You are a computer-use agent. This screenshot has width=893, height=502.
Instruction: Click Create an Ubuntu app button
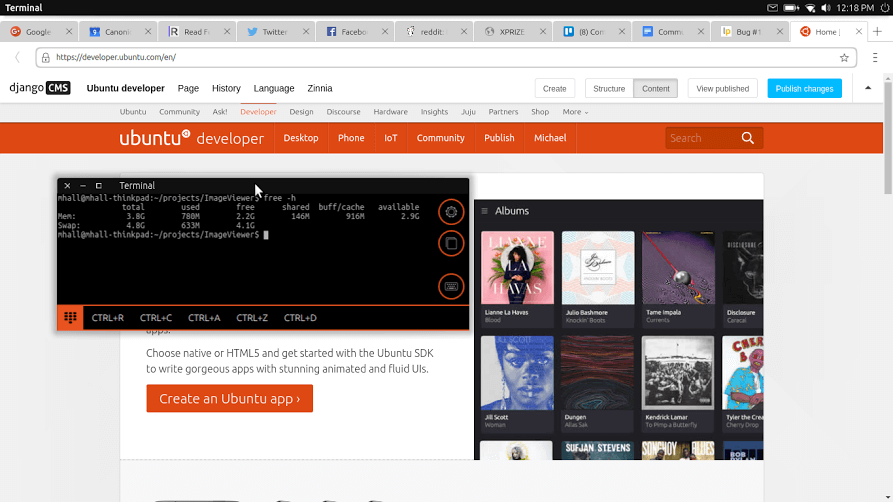click(230, 398)
